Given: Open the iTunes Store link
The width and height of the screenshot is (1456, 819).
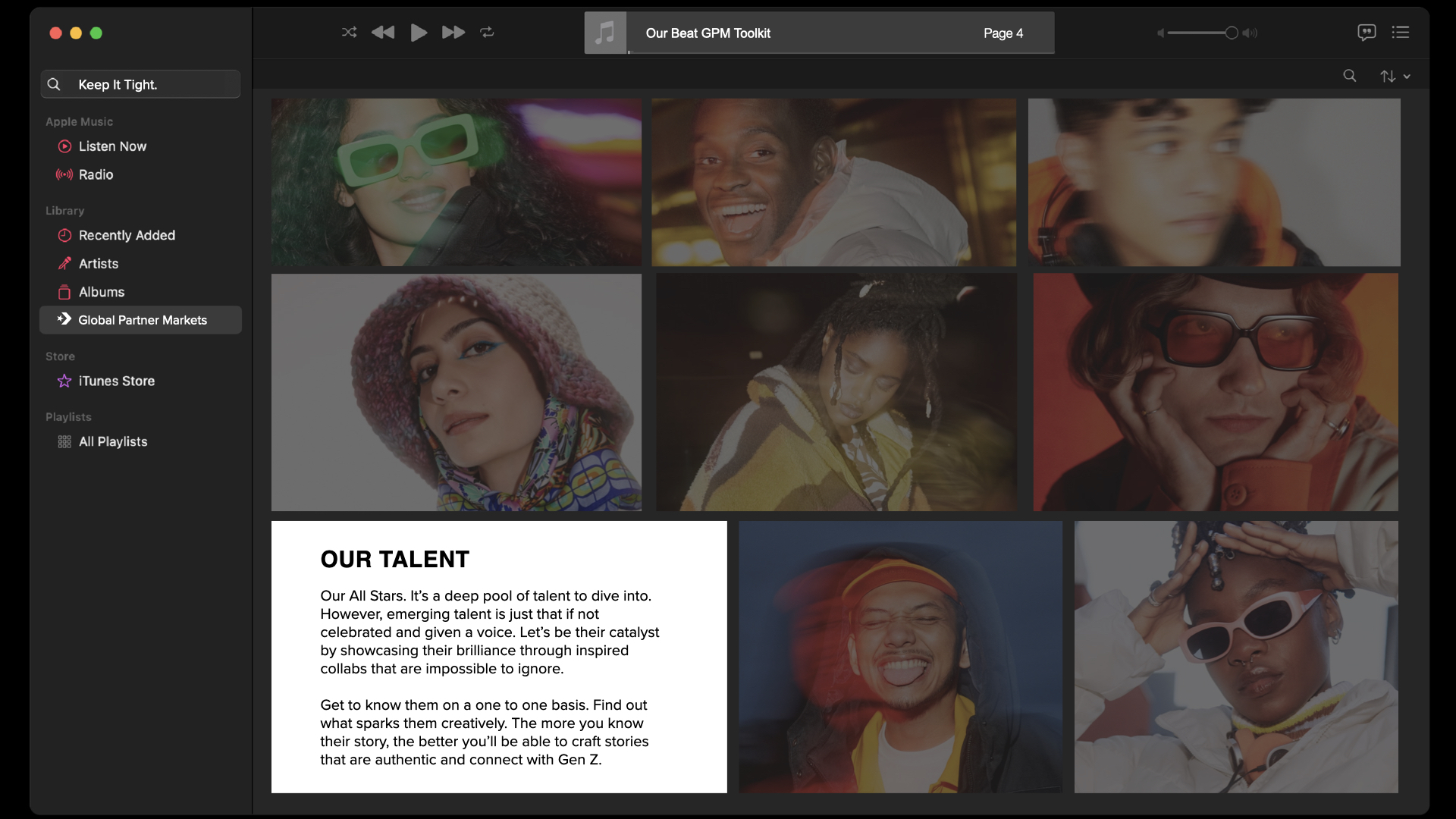Looking at the screenshot, I should click(116, 381).
